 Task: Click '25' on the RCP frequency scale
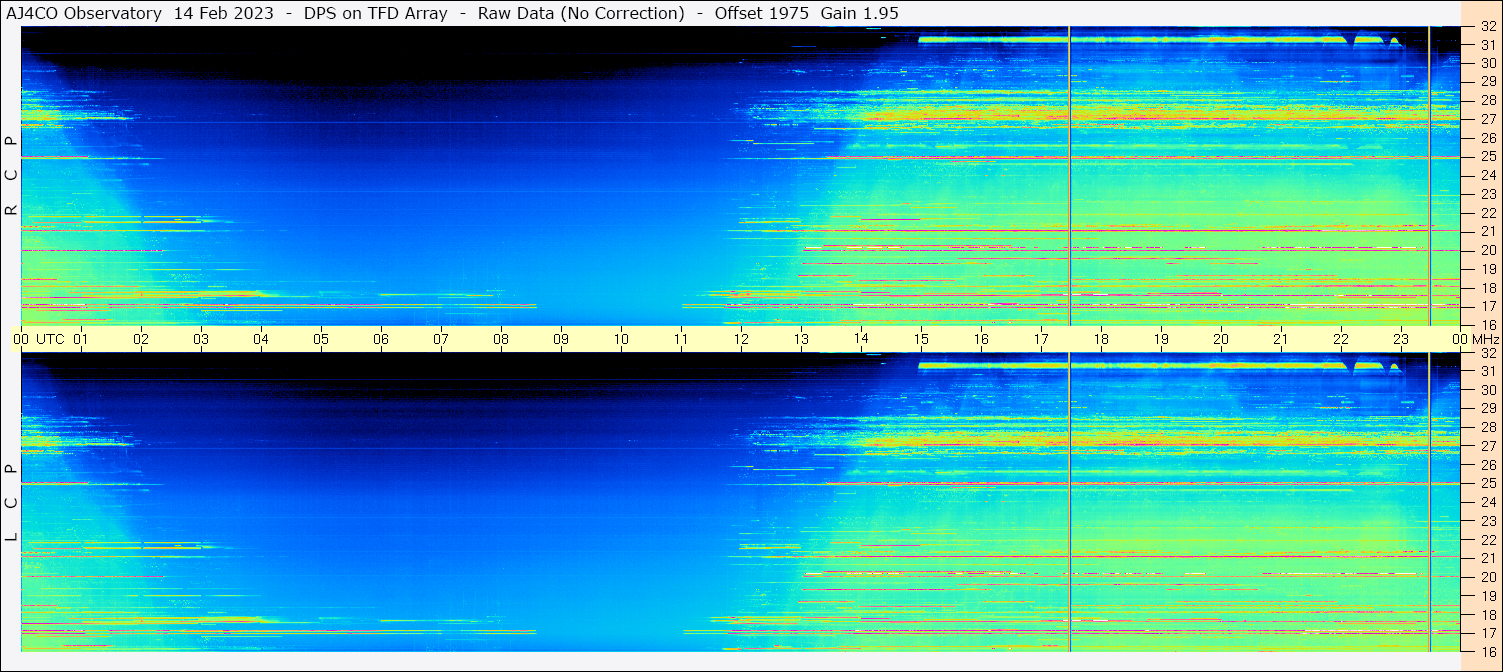tap(1487, 157)
